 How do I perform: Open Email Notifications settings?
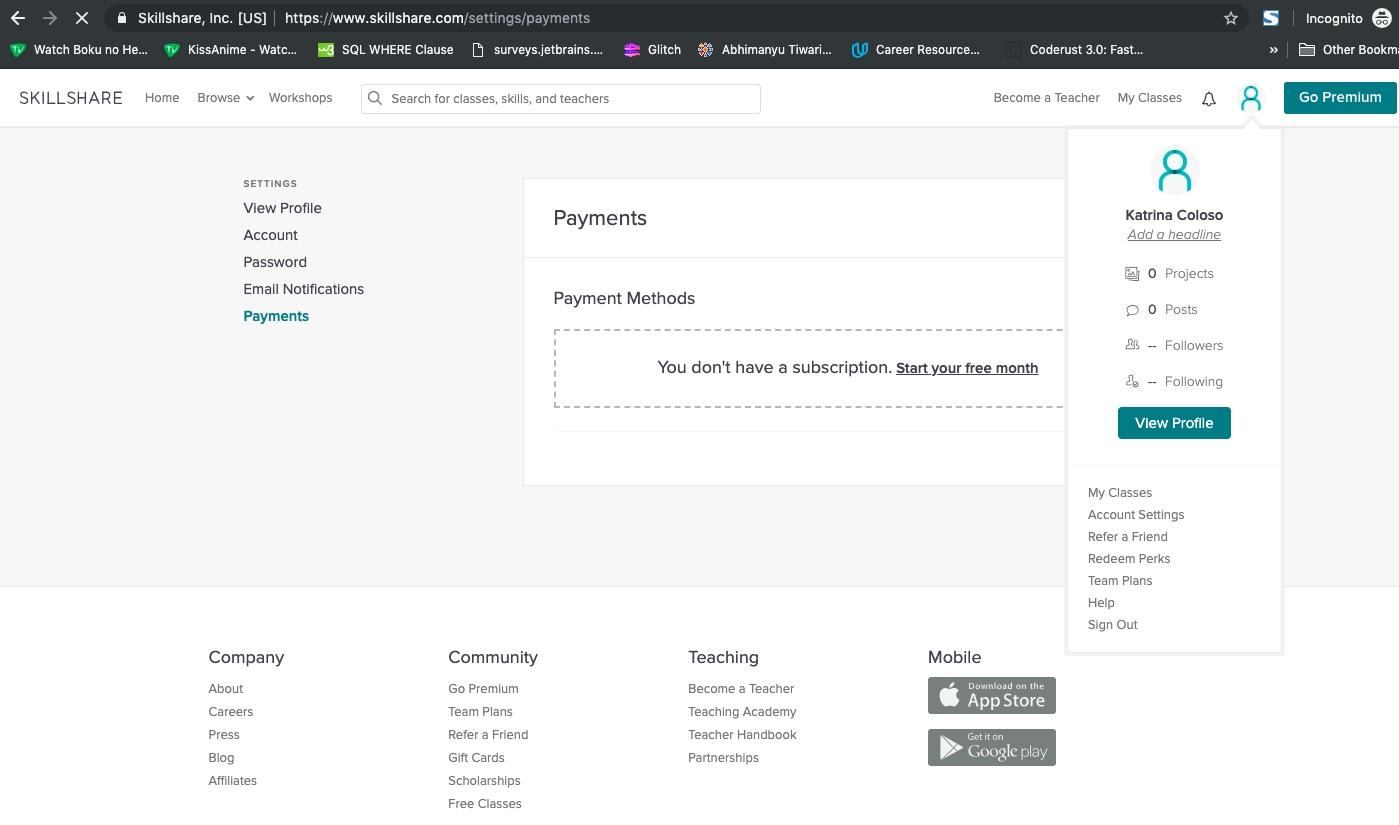(x=303, y=289)
